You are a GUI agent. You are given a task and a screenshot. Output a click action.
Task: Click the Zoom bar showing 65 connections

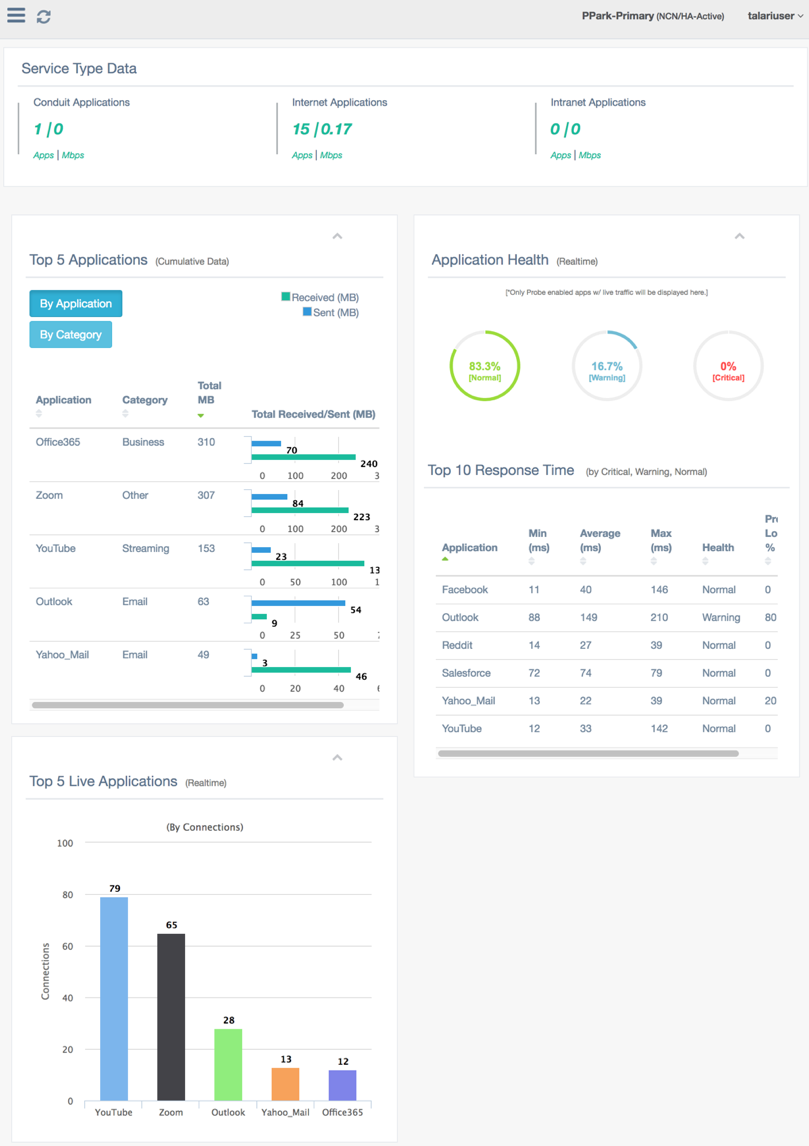point(171,1017)
